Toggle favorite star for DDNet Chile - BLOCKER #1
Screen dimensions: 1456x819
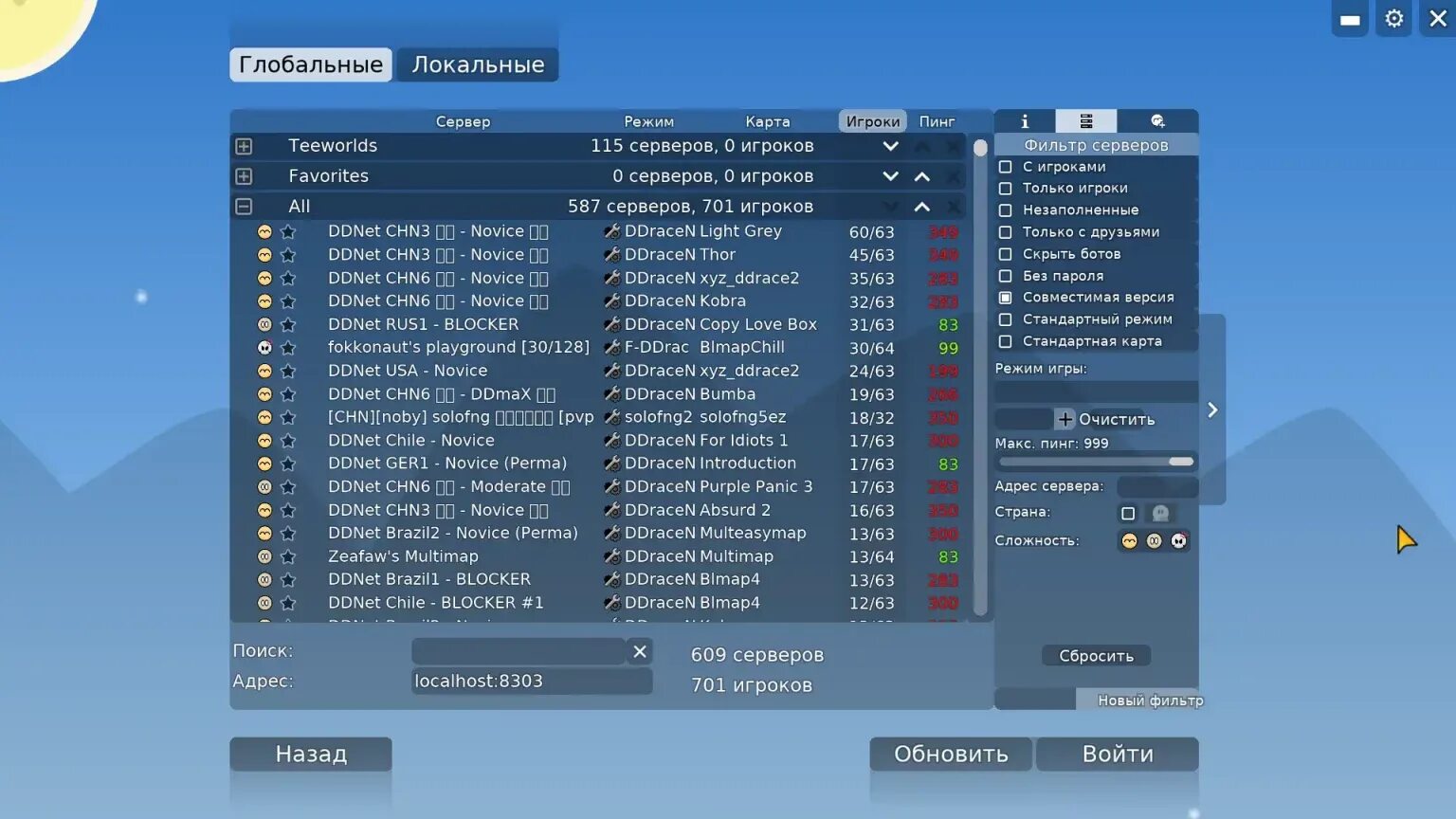[x=288, y=603]
